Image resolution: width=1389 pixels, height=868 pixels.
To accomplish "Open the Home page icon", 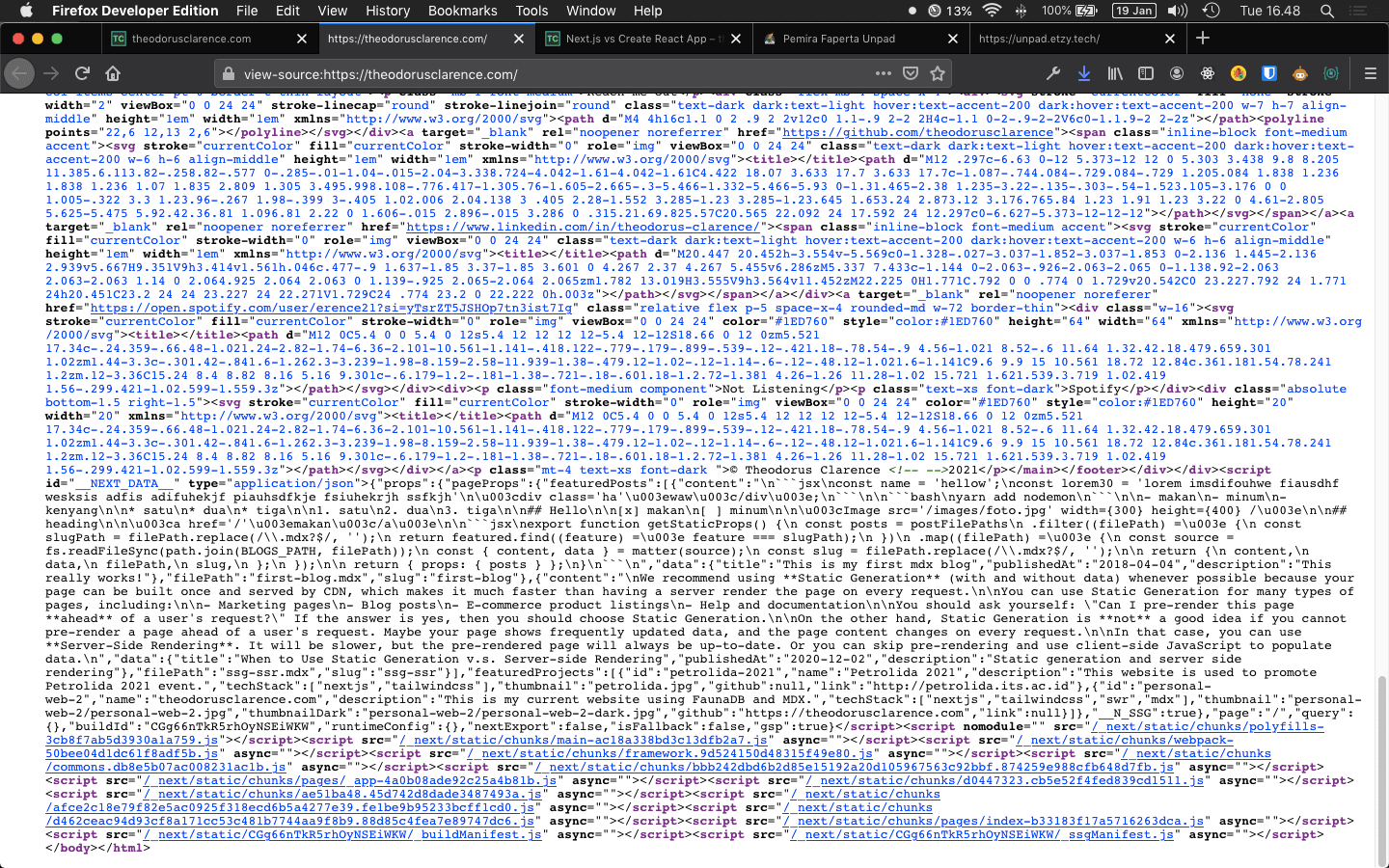I will [113, 73].
